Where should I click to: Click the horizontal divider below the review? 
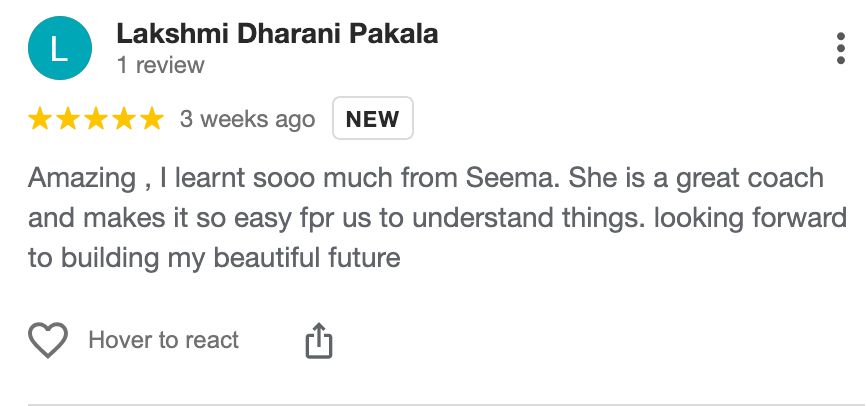pyautogui.click(x=433, y=404)
